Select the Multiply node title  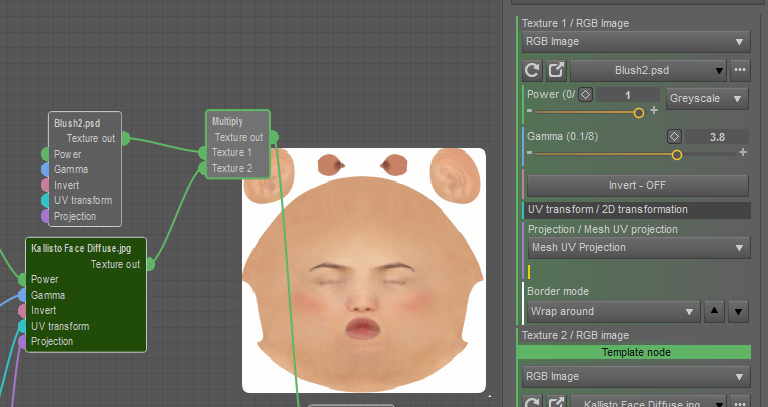click(227, 121)
